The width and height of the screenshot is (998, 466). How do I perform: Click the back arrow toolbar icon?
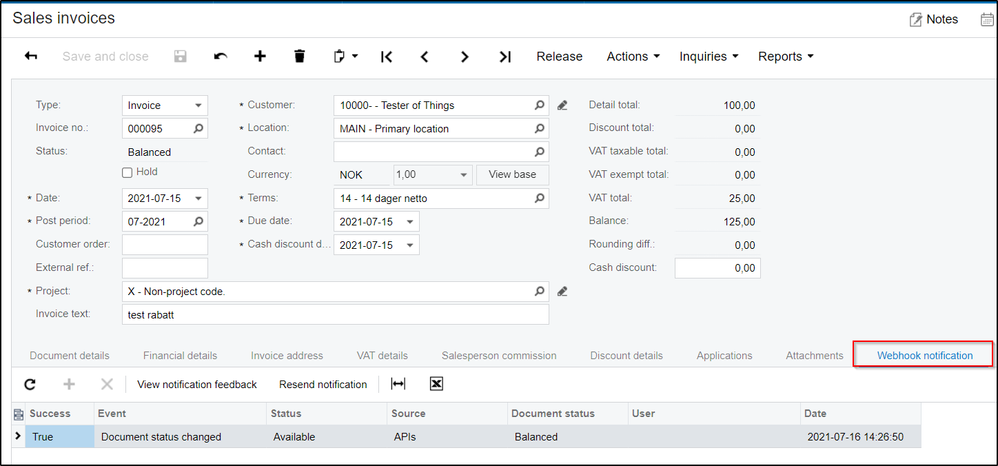point(30,57)
